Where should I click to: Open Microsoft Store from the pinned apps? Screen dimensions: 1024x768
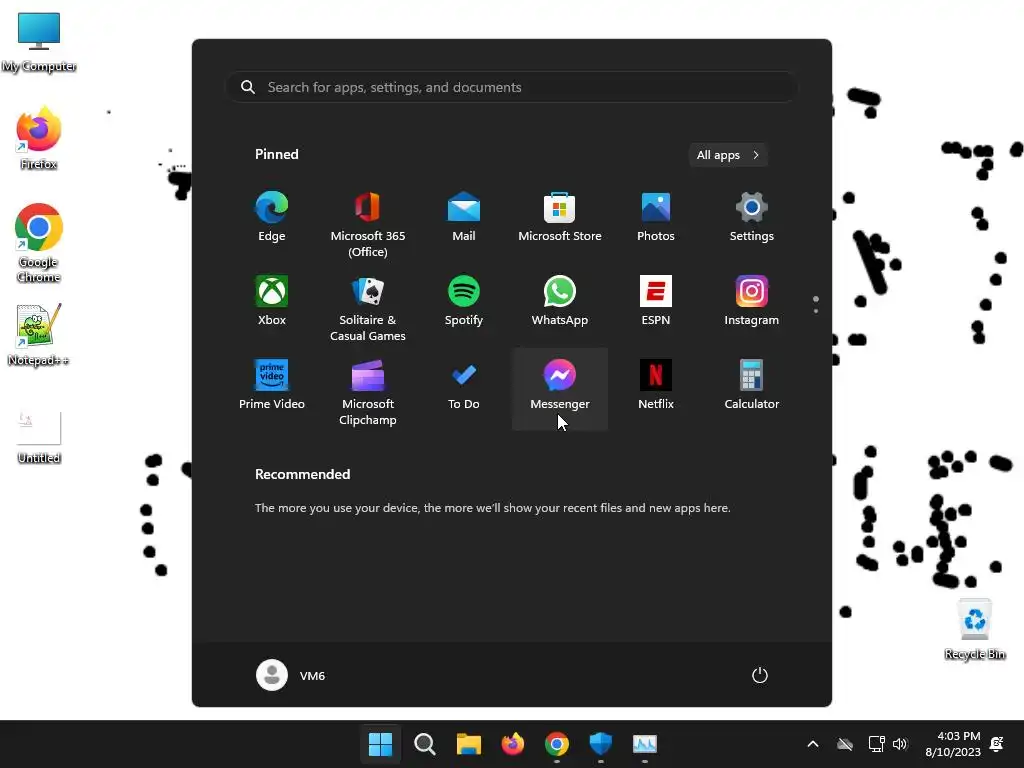click(x=560, y=217)
